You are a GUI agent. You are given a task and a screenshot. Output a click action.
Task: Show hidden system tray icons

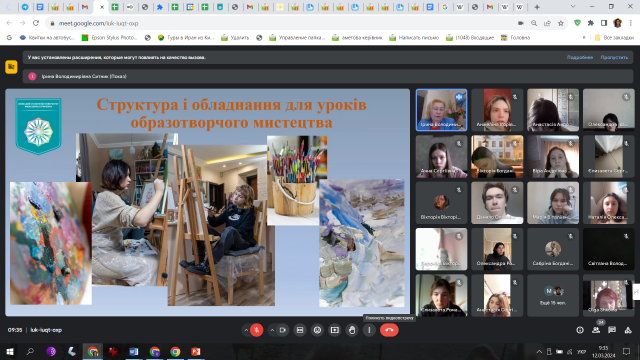pos(539,351)
